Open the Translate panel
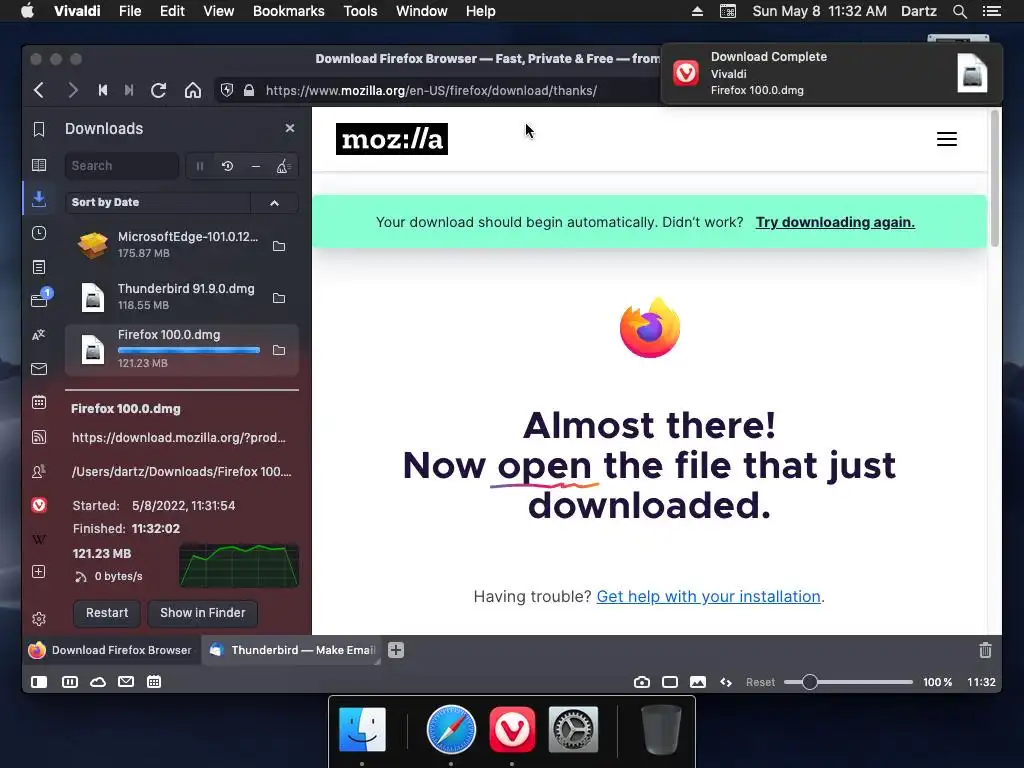Screen dimensions: 1024x768 [x=39, y=335]
